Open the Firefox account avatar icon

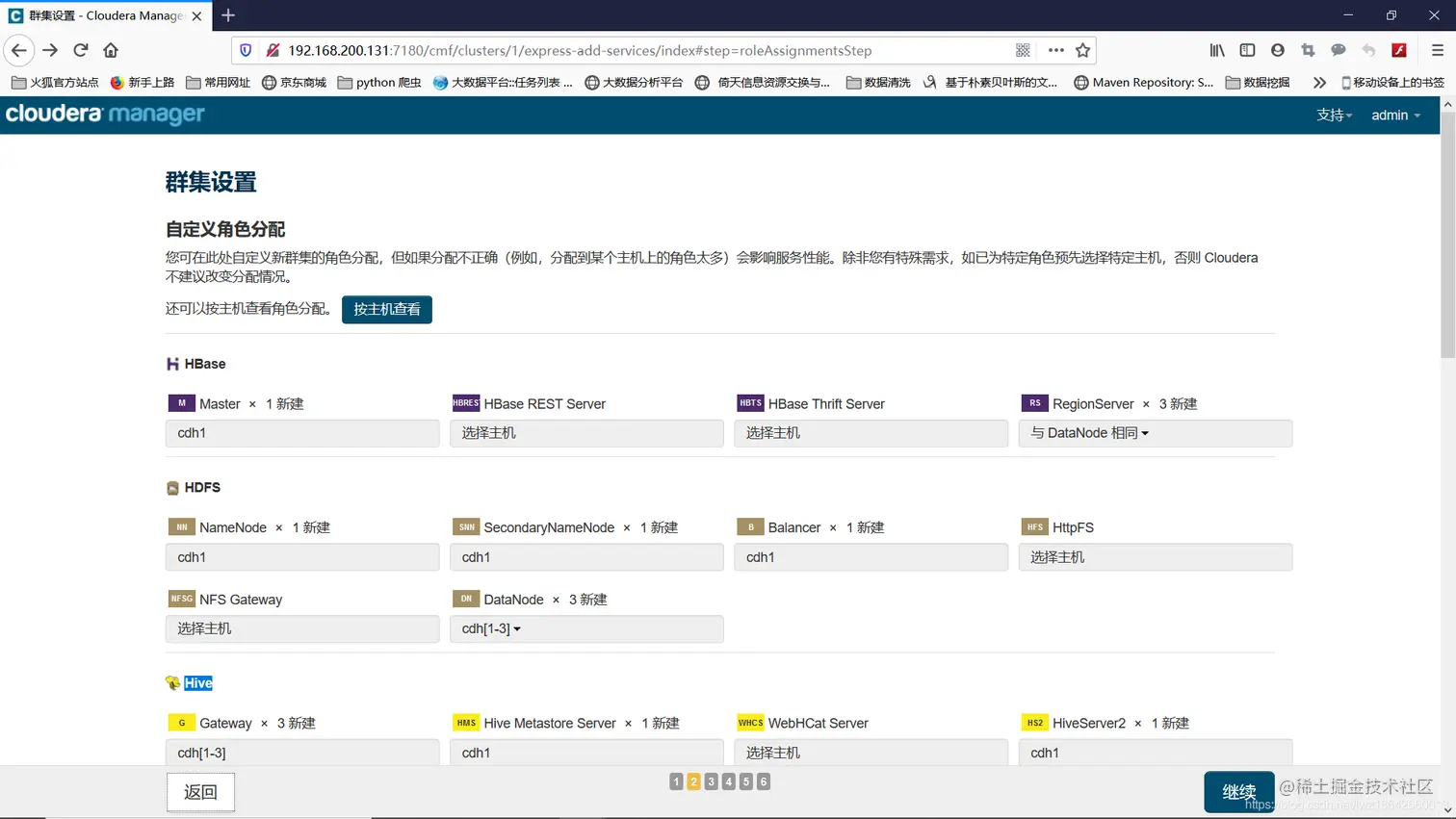(x=1278, y=50)
